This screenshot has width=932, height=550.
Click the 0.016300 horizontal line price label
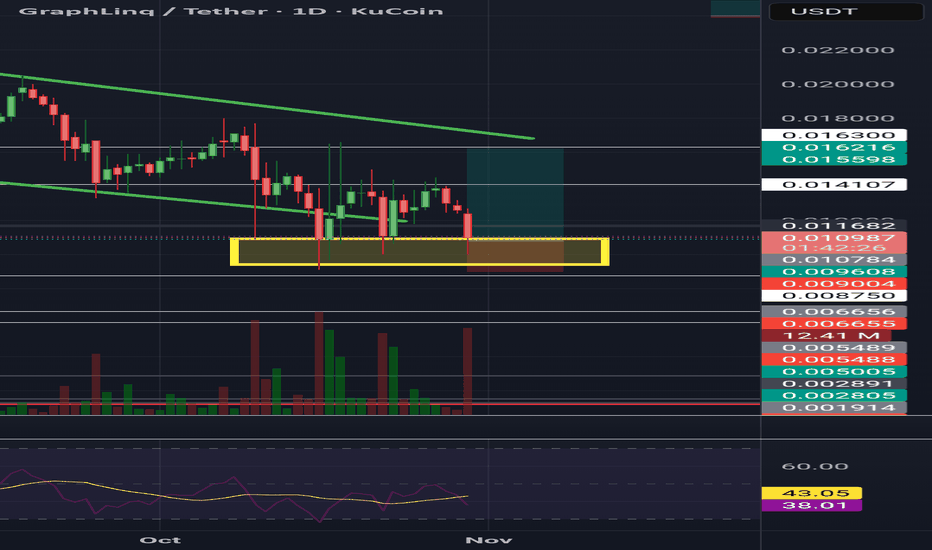pos(834,135)
